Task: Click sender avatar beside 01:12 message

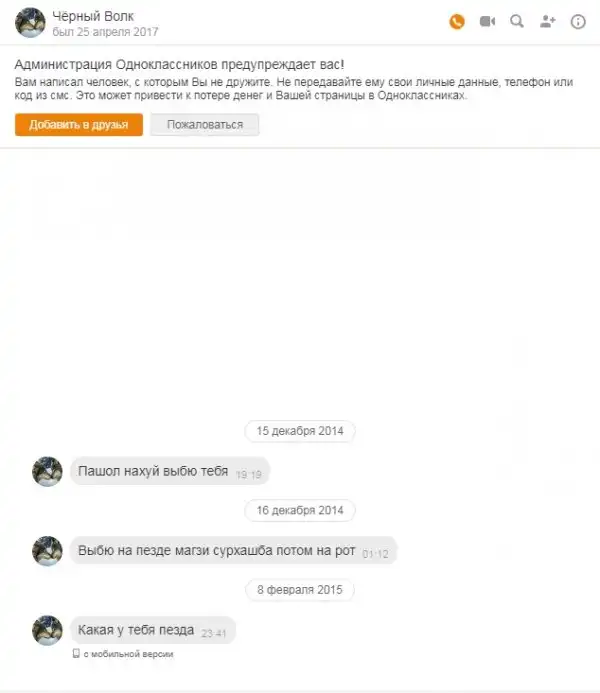Action: [47, 551]
